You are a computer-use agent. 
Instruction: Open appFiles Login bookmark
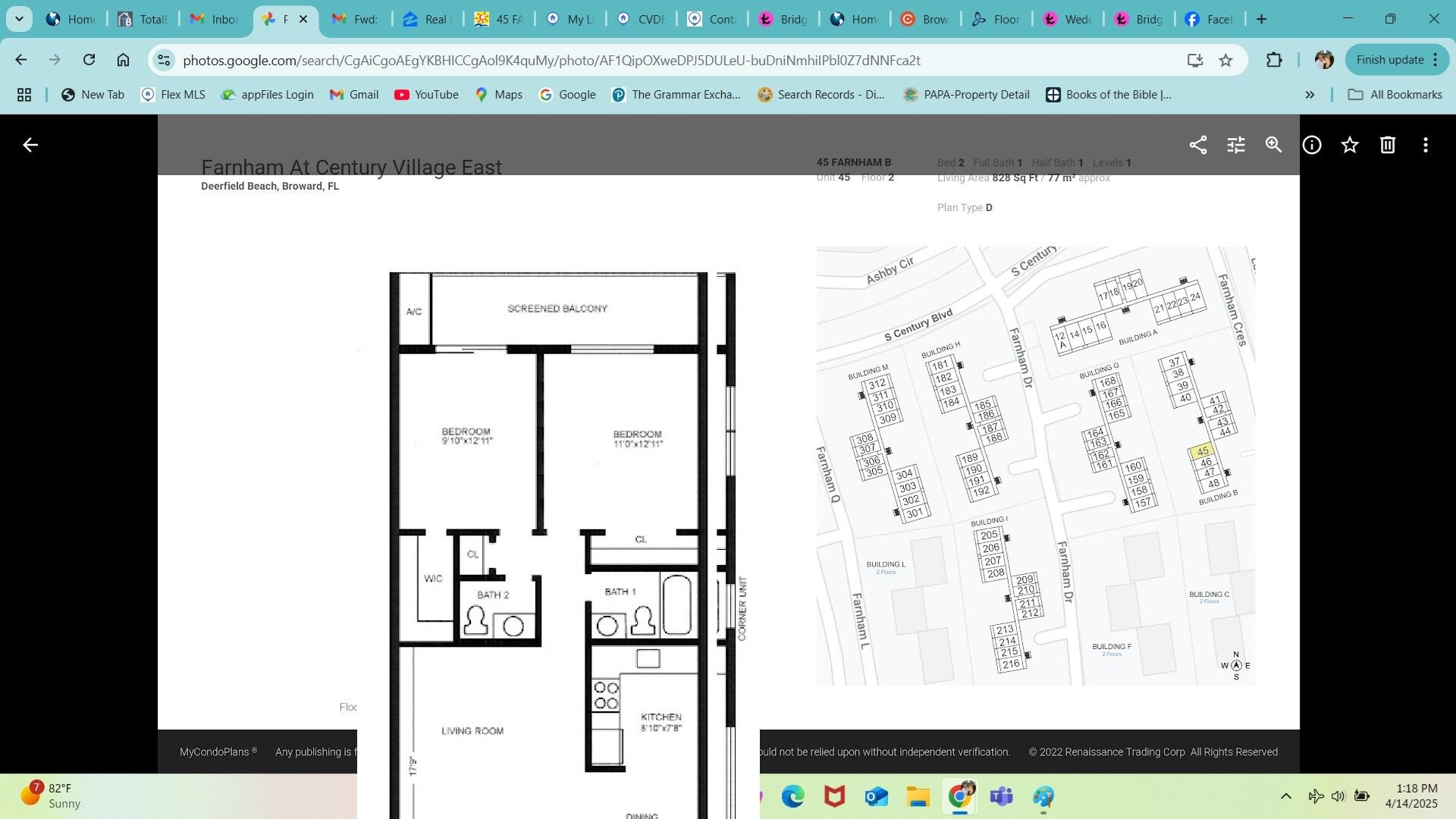tap(267, 95)
